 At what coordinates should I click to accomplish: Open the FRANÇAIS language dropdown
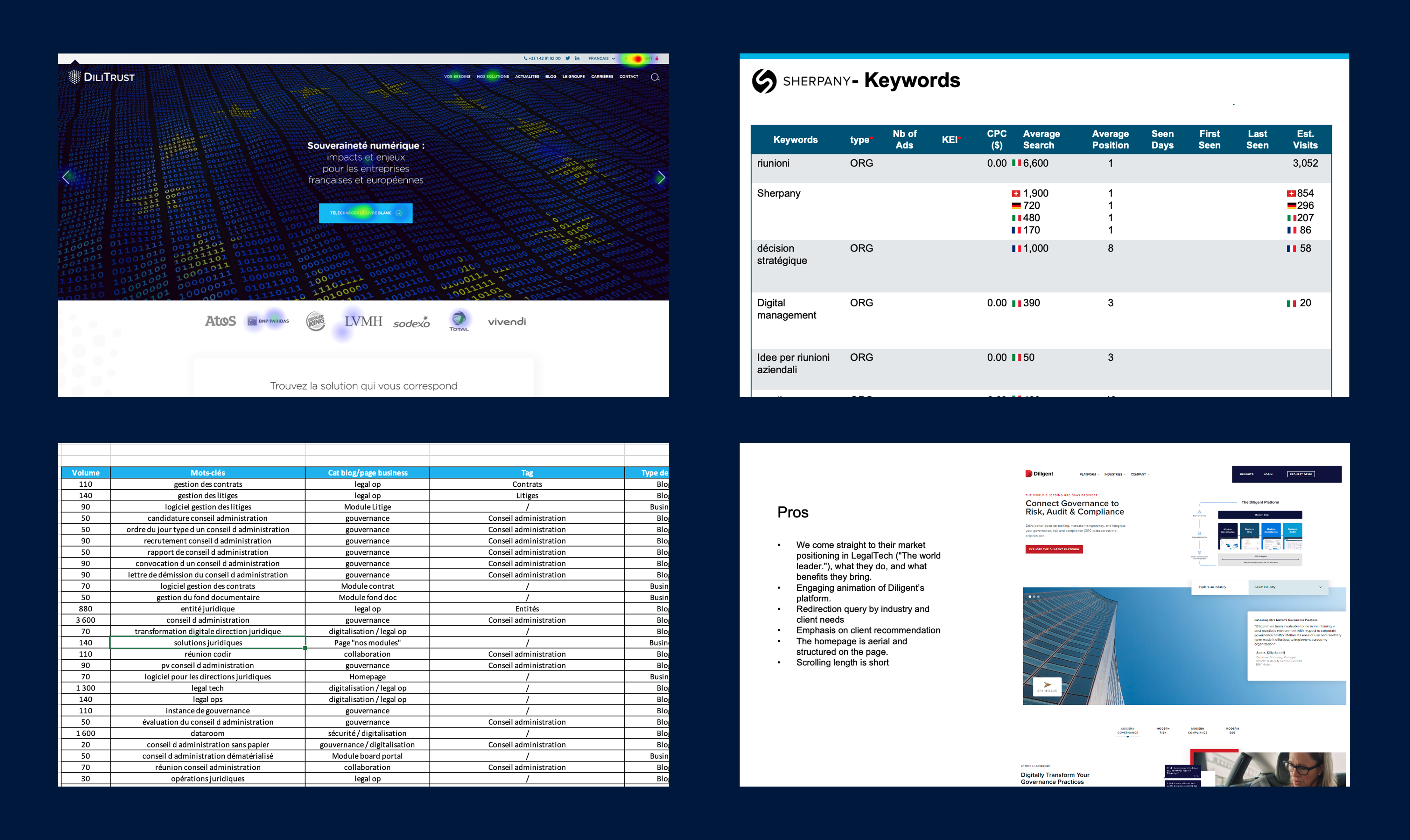point(601,58)
